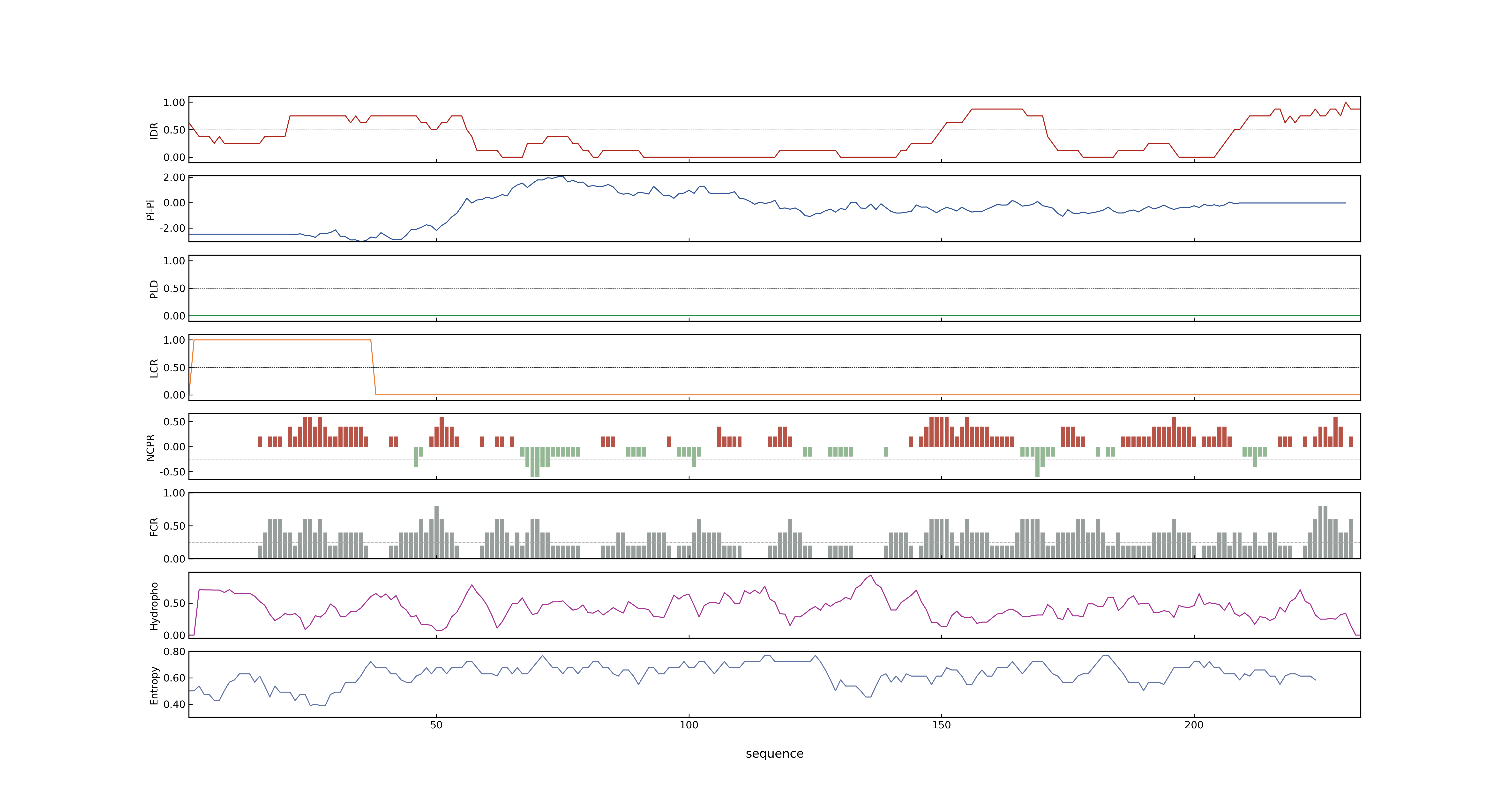
Task: Click the -2.00 tick on Pi-Pi axis
Action: 172,228
